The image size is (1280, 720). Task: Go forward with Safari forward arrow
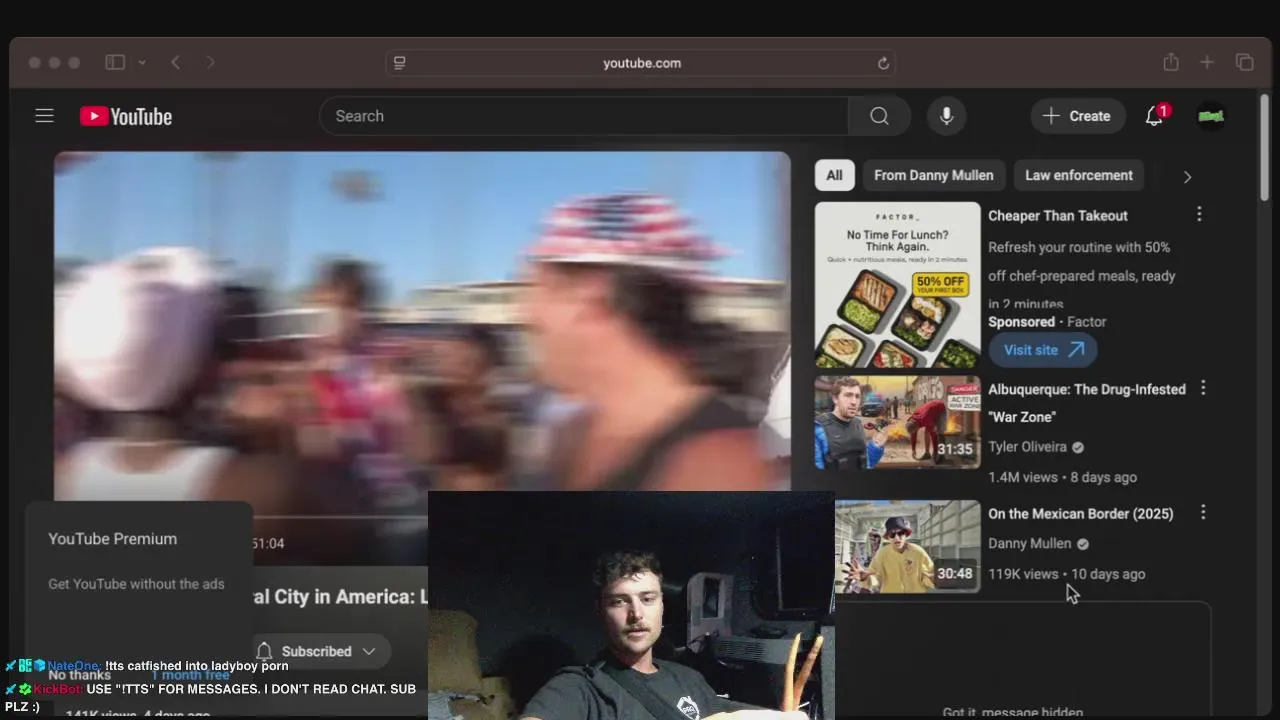point(210,62)
